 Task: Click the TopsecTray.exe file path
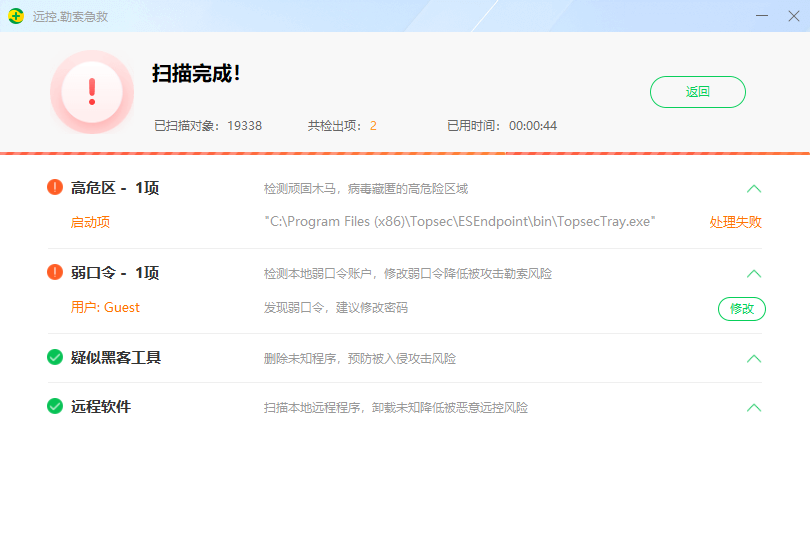[x=459, y=222]
